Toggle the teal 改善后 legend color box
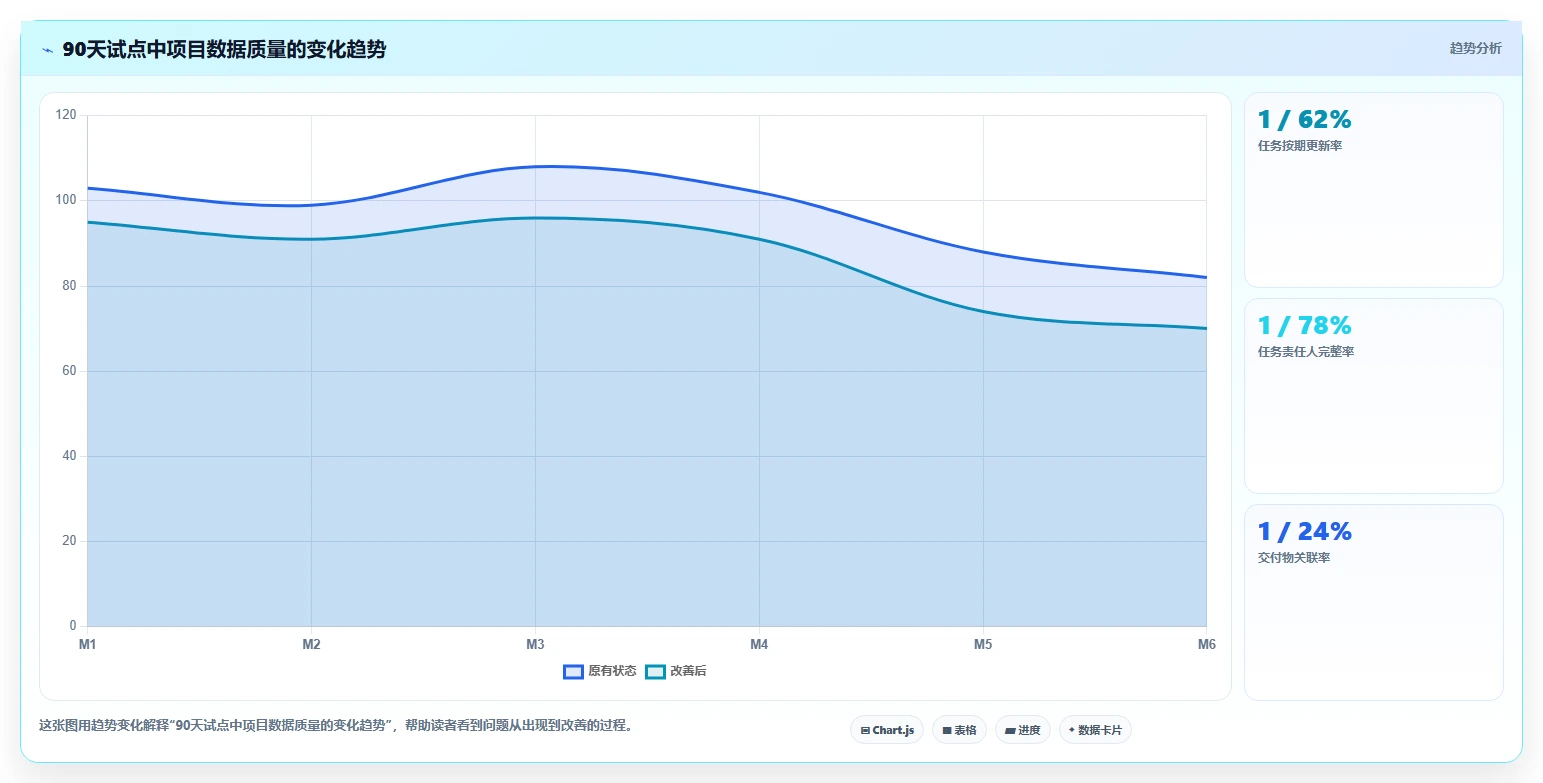Image resolution: width=1543 pixels, height=783 pixels. point(655,671)
